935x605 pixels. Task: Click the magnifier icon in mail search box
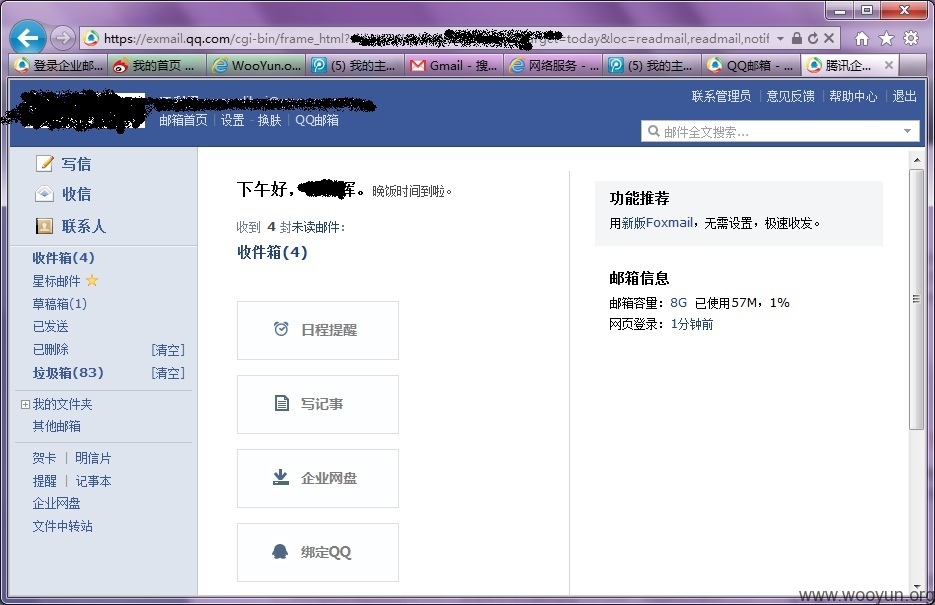pos(654,131)
